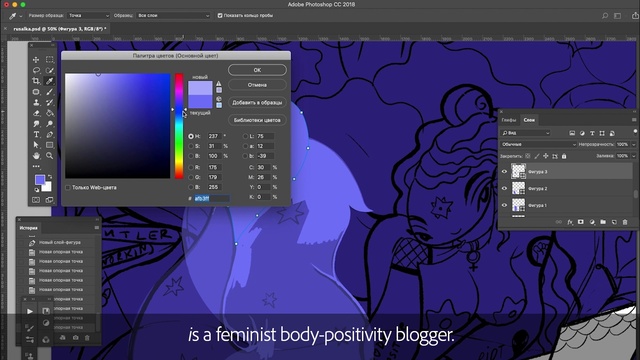Select the Eraser tool

36,113
